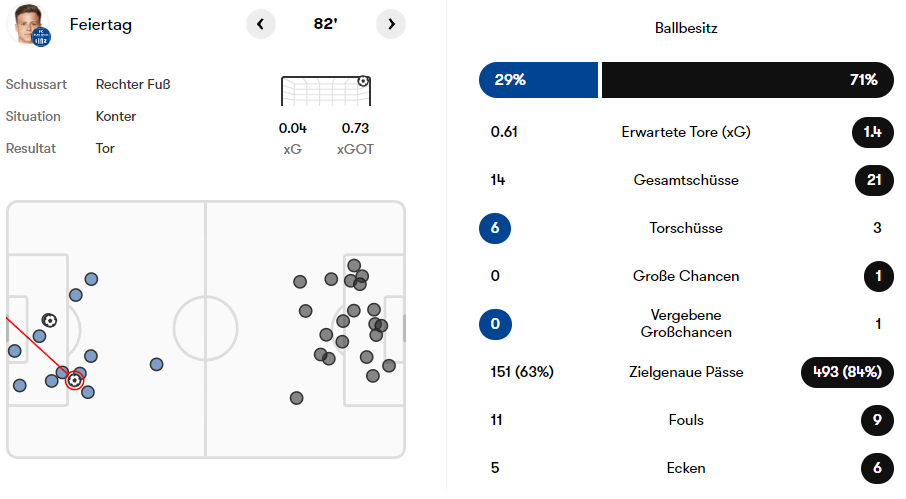
Task: Open Feiertag's player avatar
Action: 28,24
